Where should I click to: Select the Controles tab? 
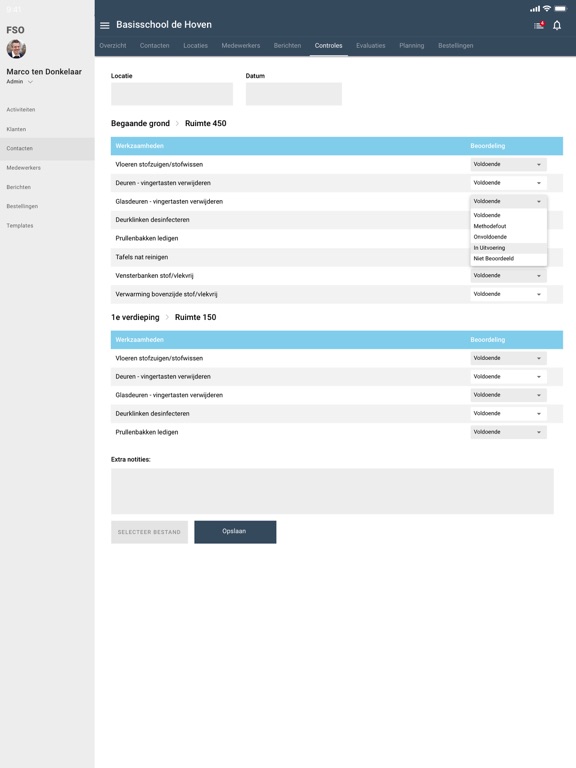[x=329, y=46]
